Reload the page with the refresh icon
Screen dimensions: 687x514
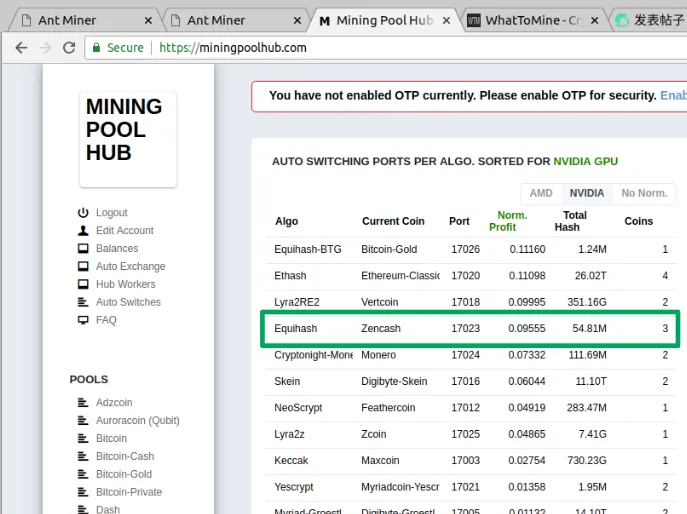[69, 47]
